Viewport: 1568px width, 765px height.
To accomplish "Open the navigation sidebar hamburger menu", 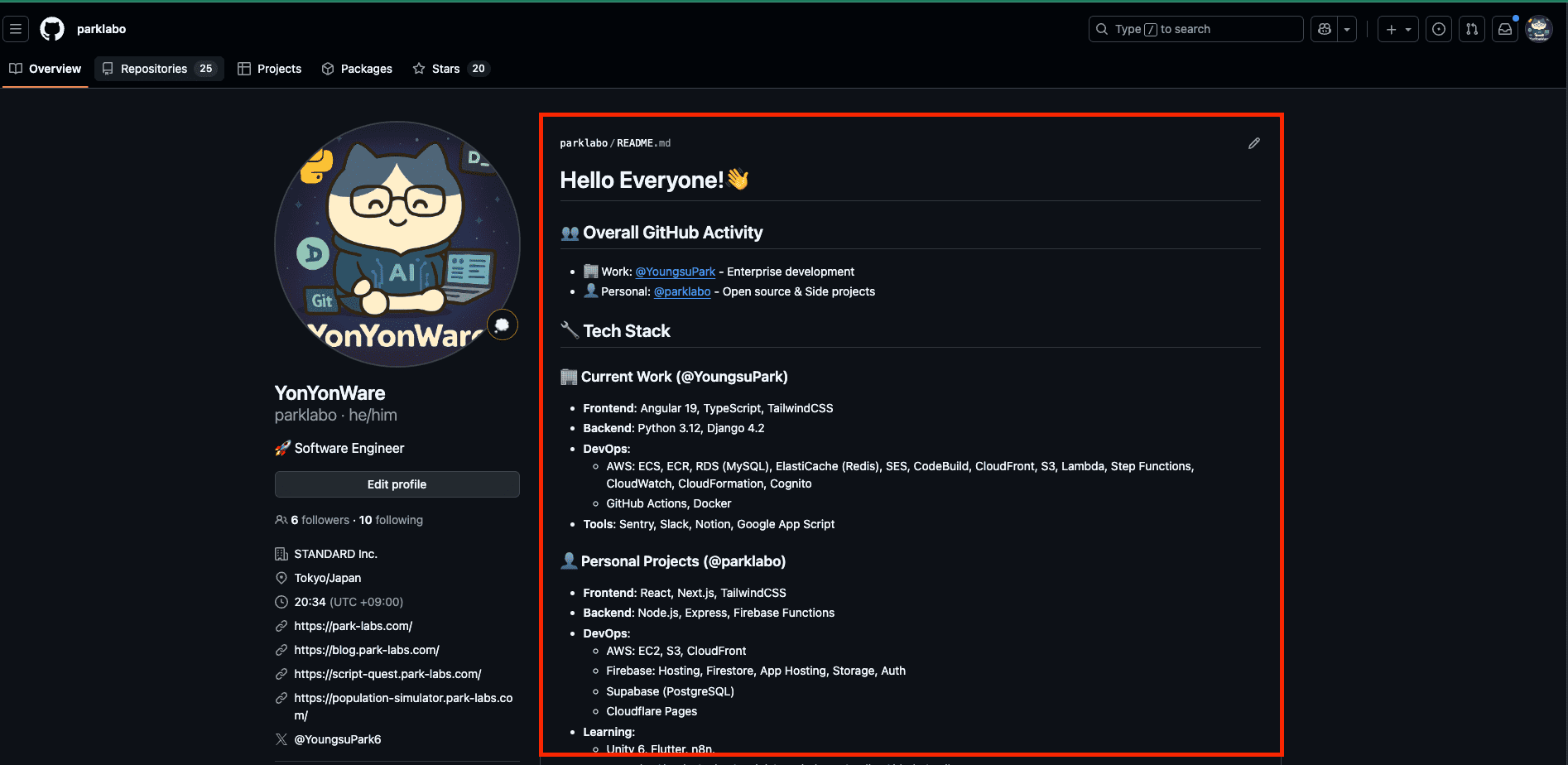I will tap(15, 28).
